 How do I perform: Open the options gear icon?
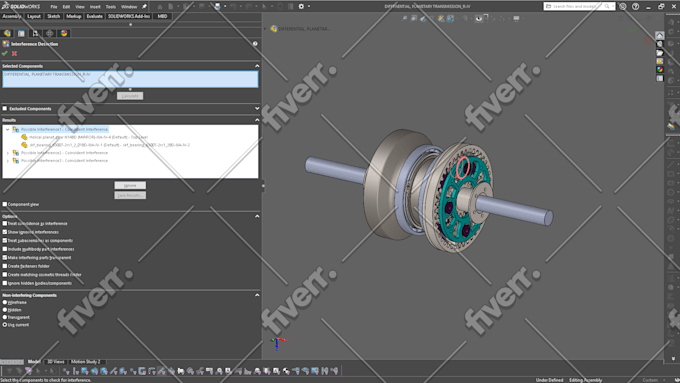coord(301,7)
